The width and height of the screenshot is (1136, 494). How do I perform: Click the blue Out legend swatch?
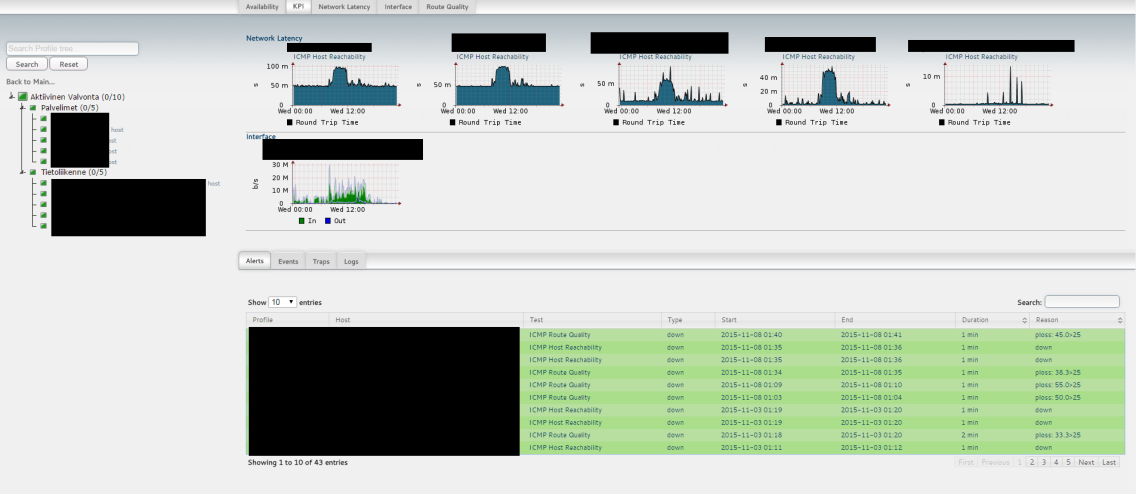[327, 221]
